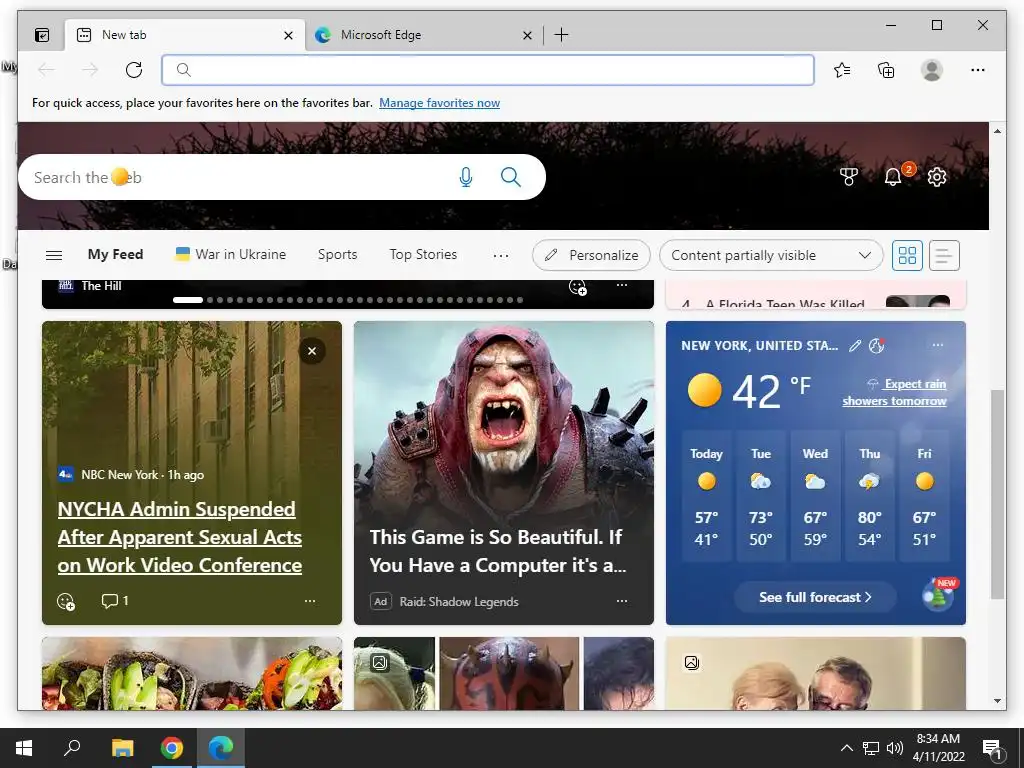Select Tuesday forecast column
The image size is (1024, 768).
[761, 496]
